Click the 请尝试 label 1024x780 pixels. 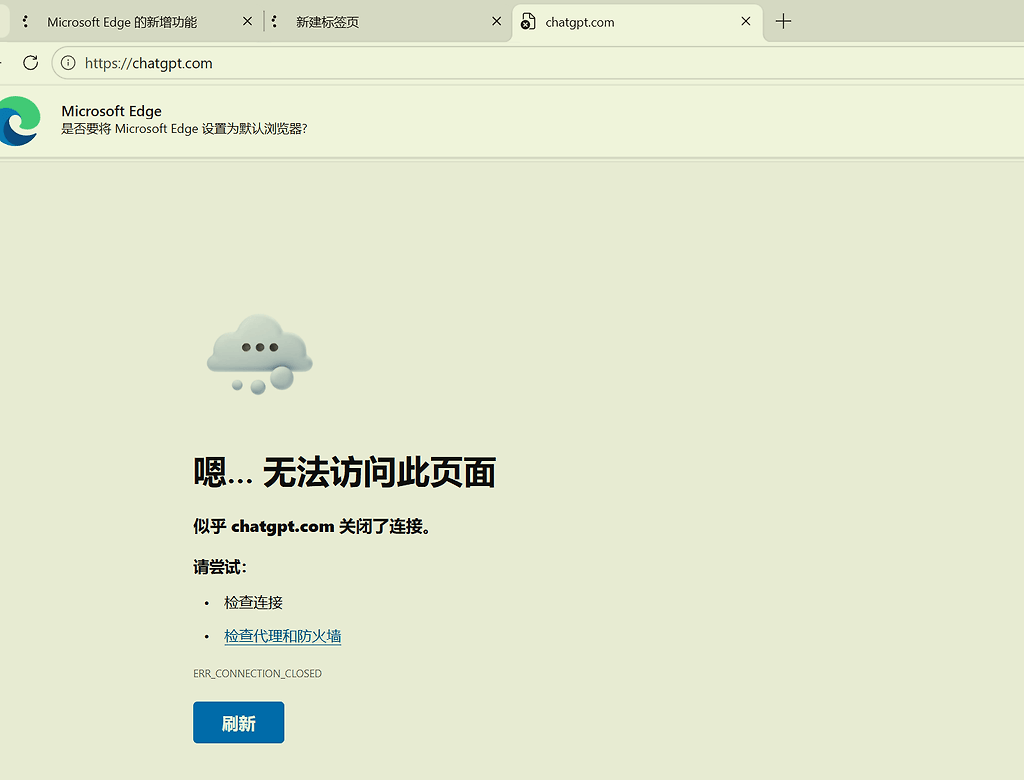[x=219, y=567]
